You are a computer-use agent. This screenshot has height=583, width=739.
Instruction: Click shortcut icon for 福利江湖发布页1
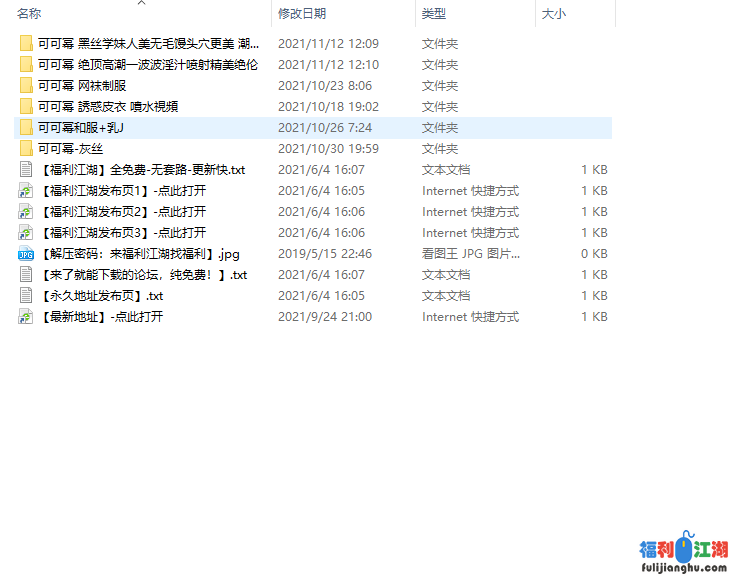[26, 191]
